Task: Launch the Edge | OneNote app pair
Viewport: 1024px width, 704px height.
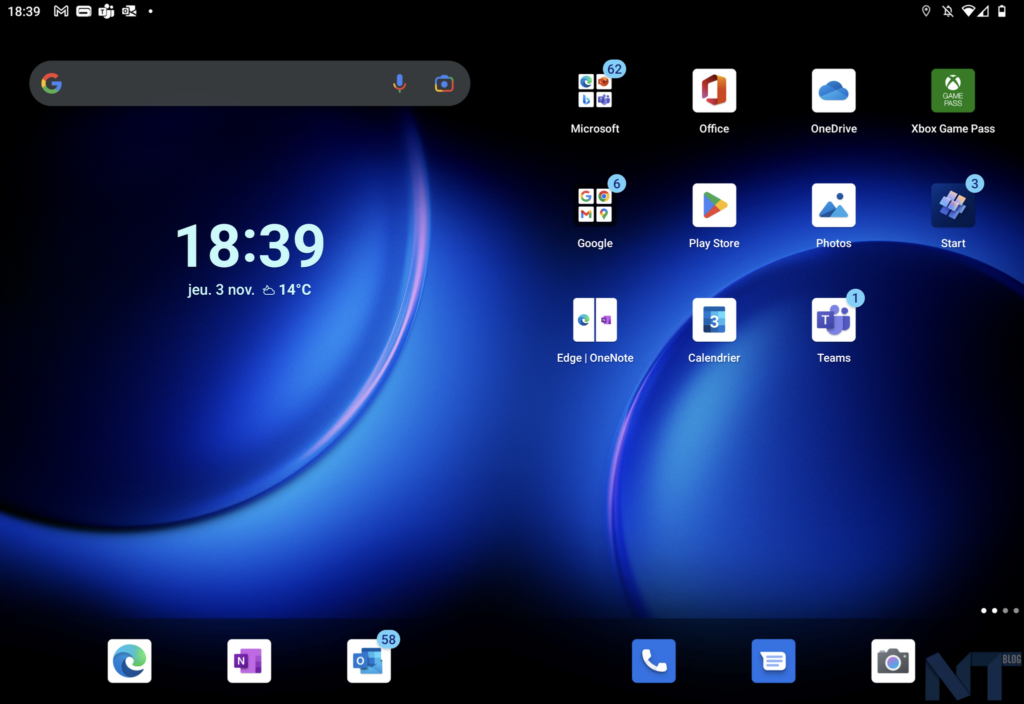Action: (594, 320)
